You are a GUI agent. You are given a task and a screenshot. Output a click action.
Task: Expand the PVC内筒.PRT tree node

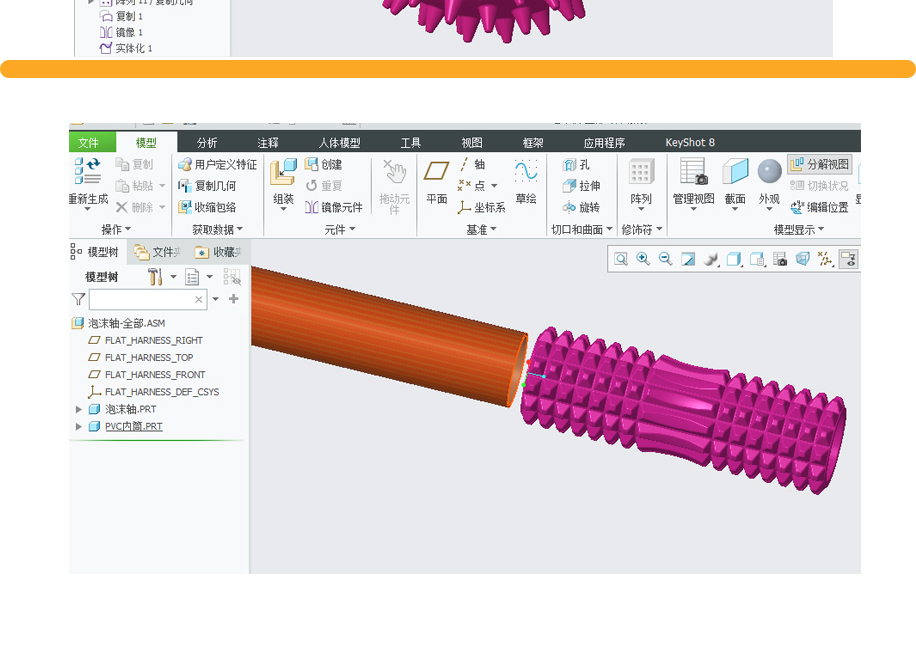coord(79,427)
